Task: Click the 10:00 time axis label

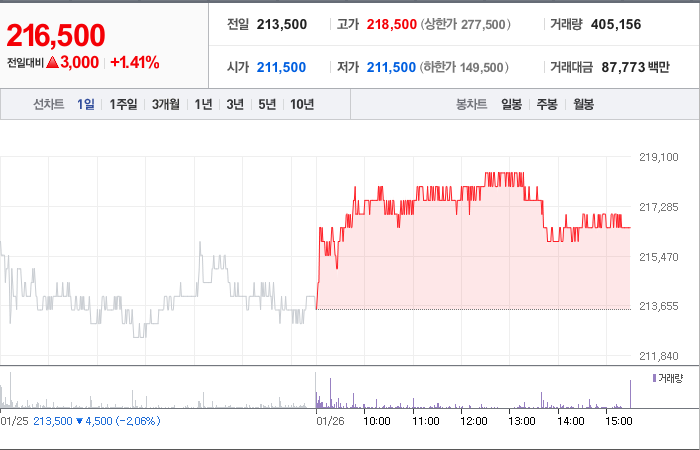Action: pos(377,421)
